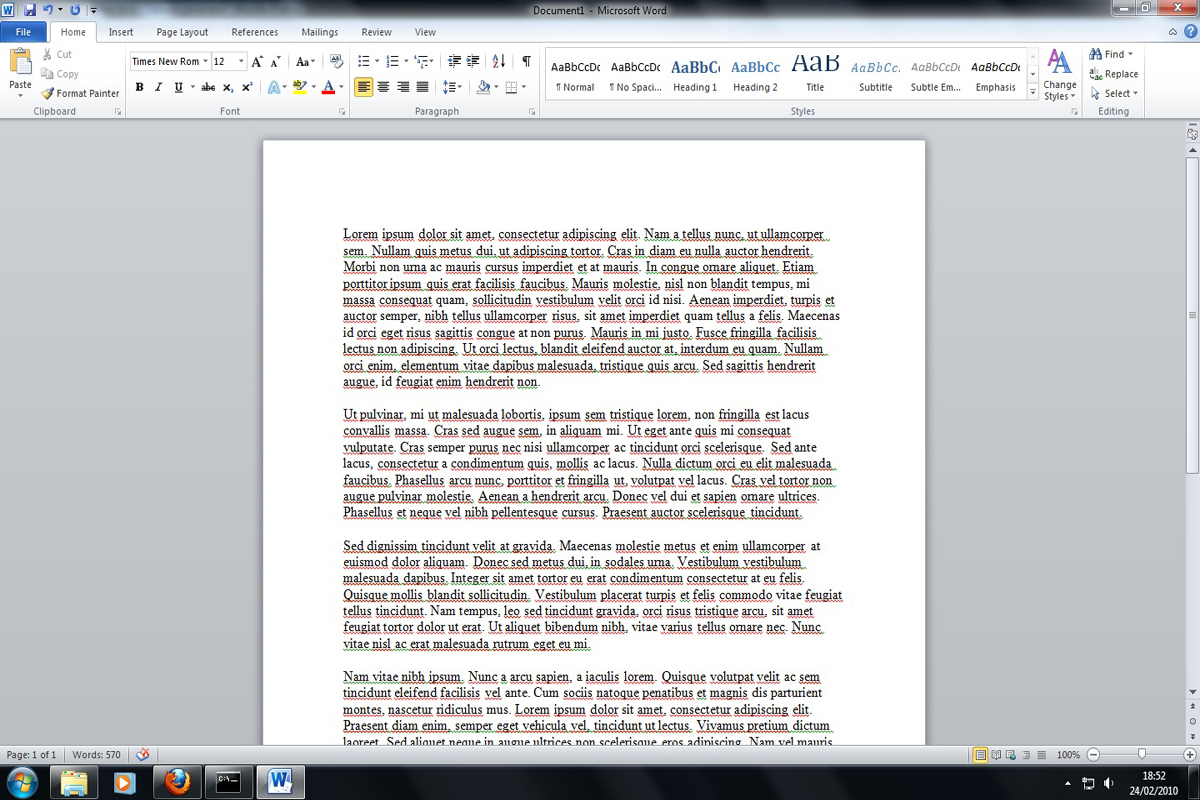Switch to the Insert tab
This screenshot has height=800, width=1200.
[x=121, y=32]
